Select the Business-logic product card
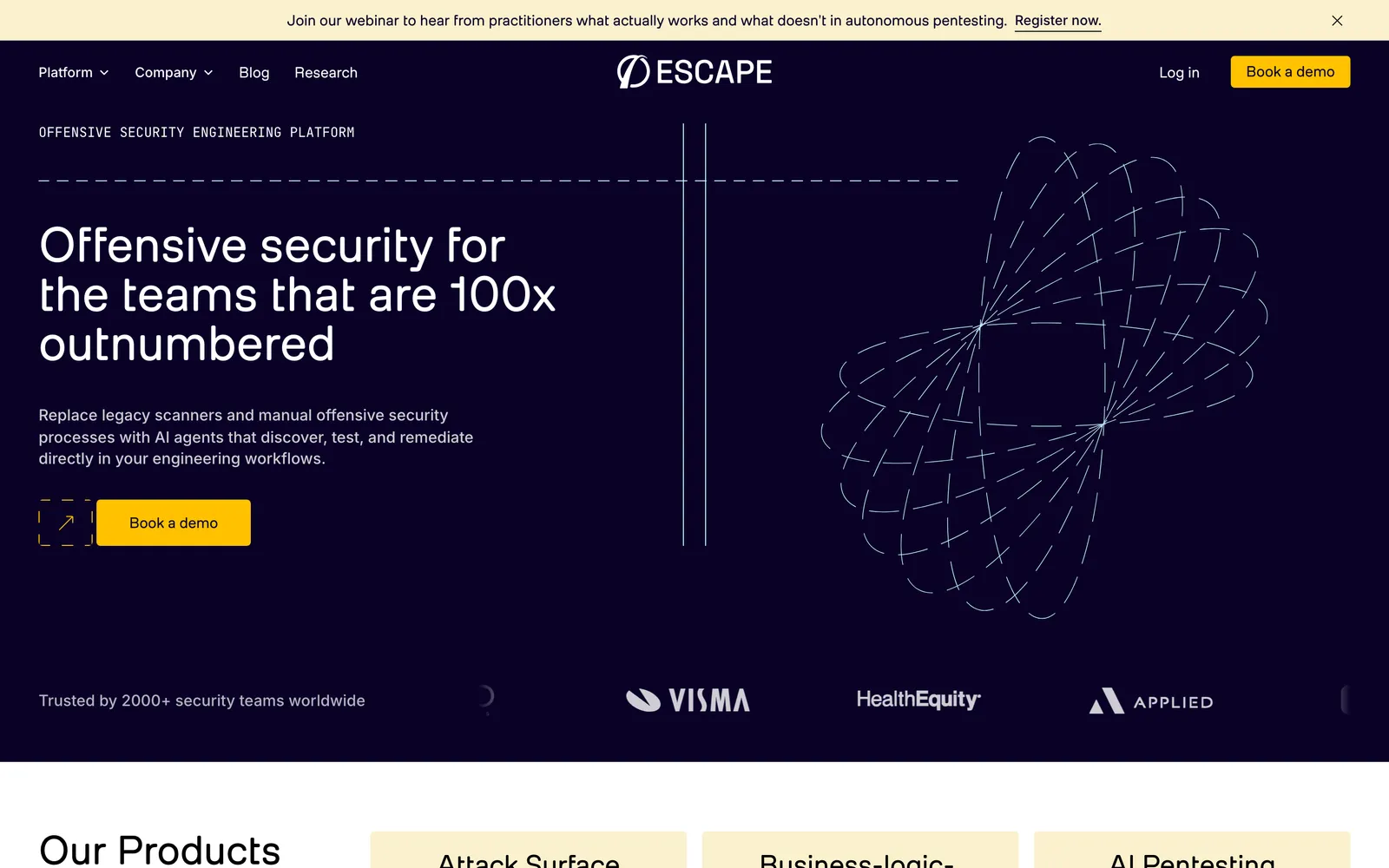 [x=859, y=851]
